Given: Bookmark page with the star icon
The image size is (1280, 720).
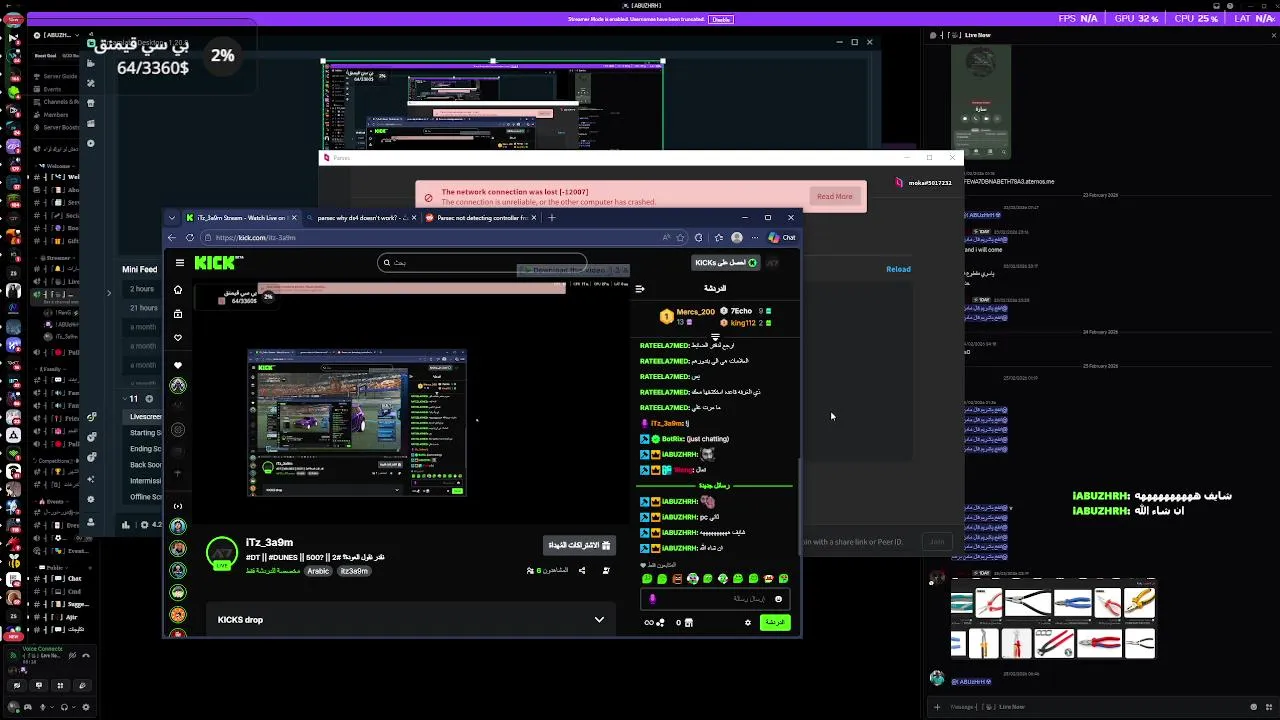Looking at the screenshot, I should 681,238.
